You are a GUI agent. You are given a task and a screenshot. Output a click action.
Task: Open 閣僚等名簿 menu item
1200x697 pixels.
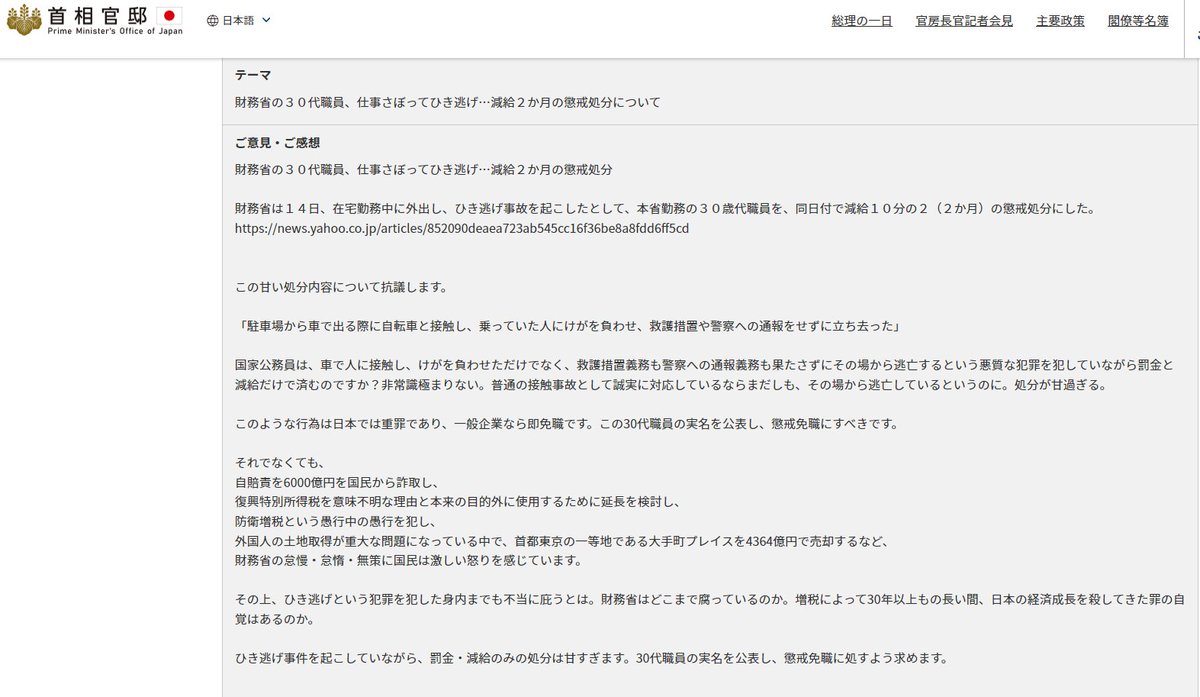tap(1138, 21)
